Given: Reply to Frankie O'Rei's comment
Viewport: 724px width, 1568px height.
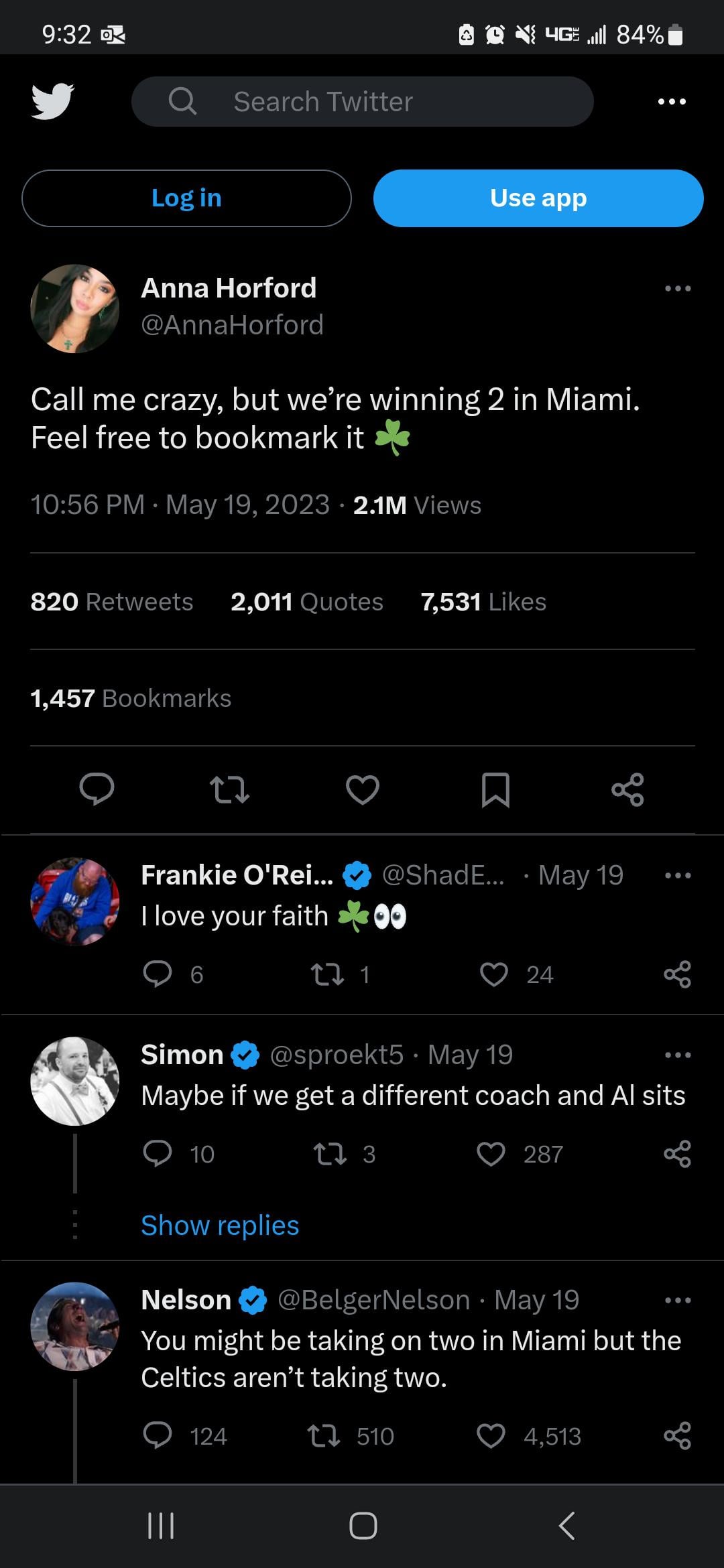Looking at the screenshot, I should 158,974.
